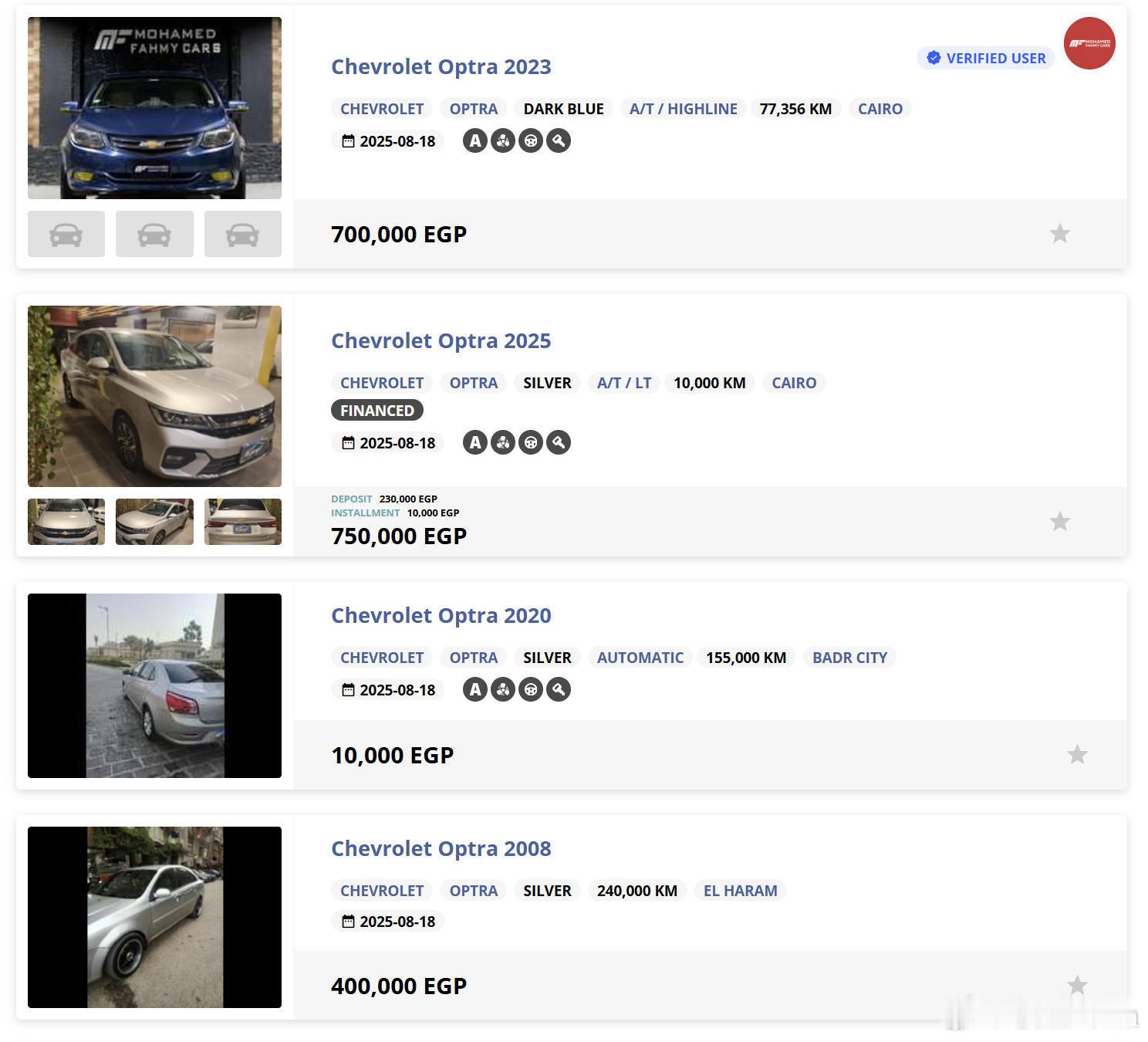Click key icon on Optra 2020
The image size is (1148, 1042).
point(559,689)
